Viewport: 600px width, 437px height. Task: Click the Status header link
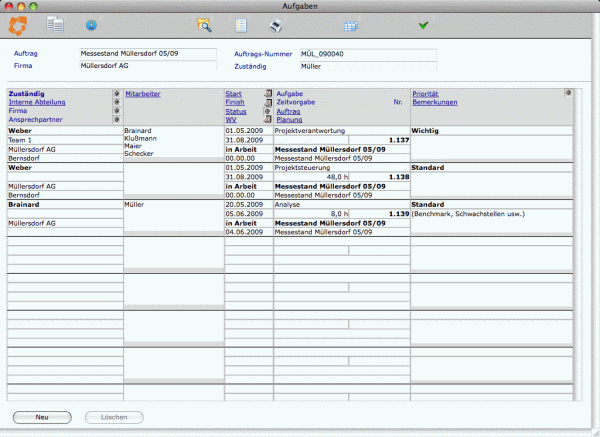coord(236,111)
